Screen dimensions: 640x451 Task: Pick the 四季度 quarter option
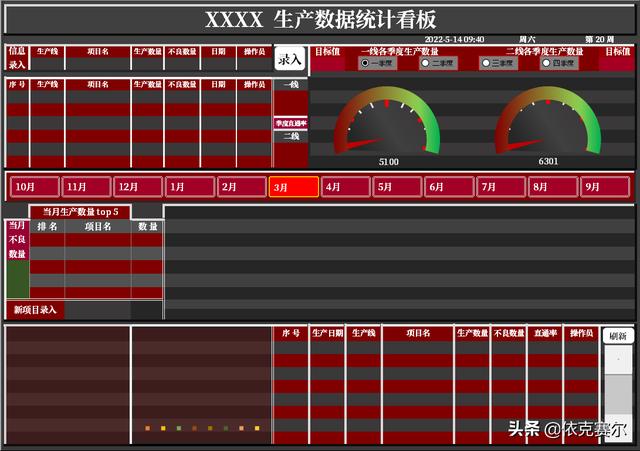point(546,63)
